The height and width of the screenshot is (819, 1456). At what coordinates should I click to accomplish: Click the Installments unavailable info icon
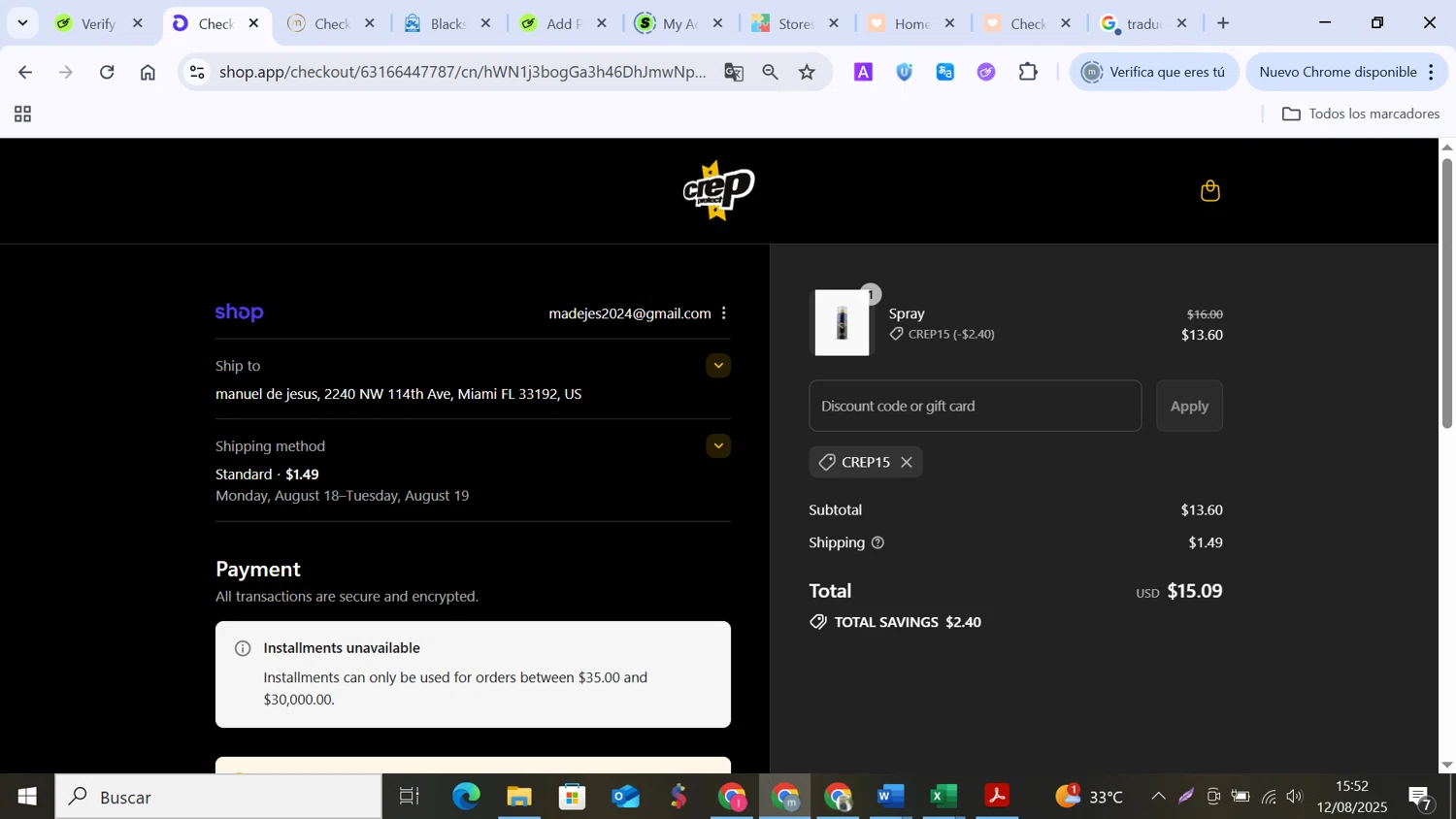243,648
